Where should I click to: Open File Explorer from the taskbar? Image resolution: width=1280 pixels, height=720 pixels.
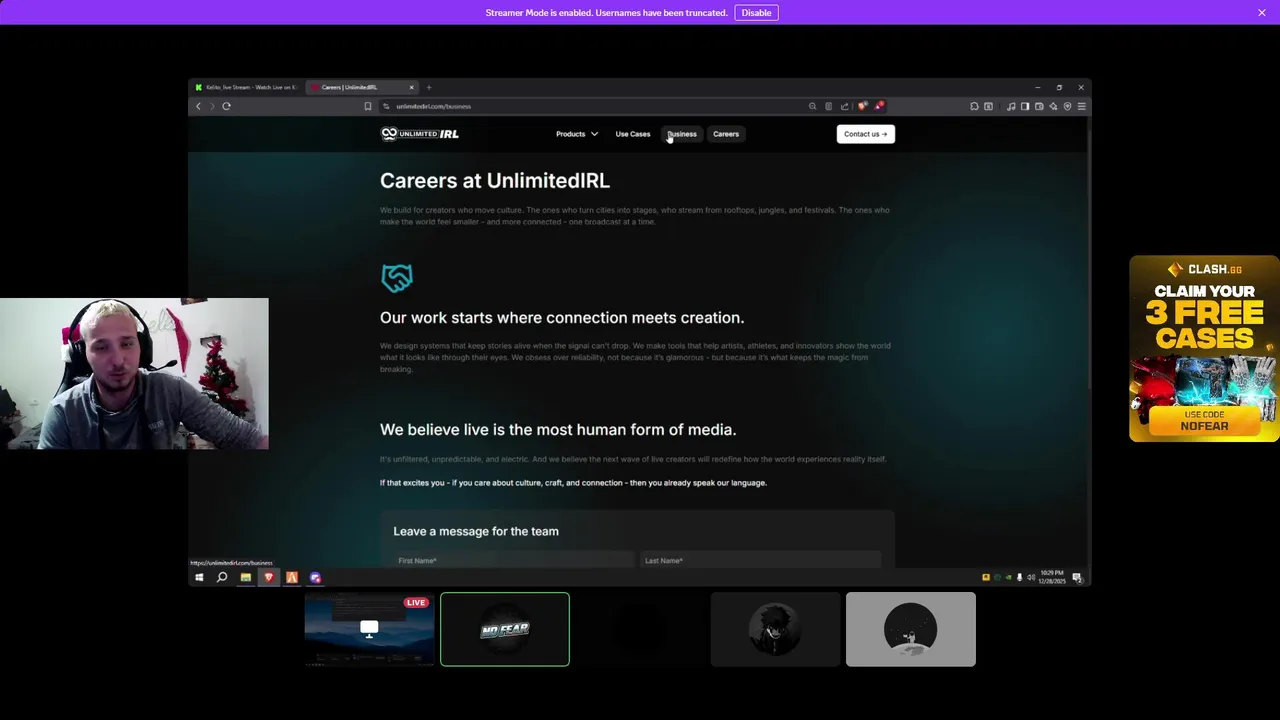click(245, 577)
